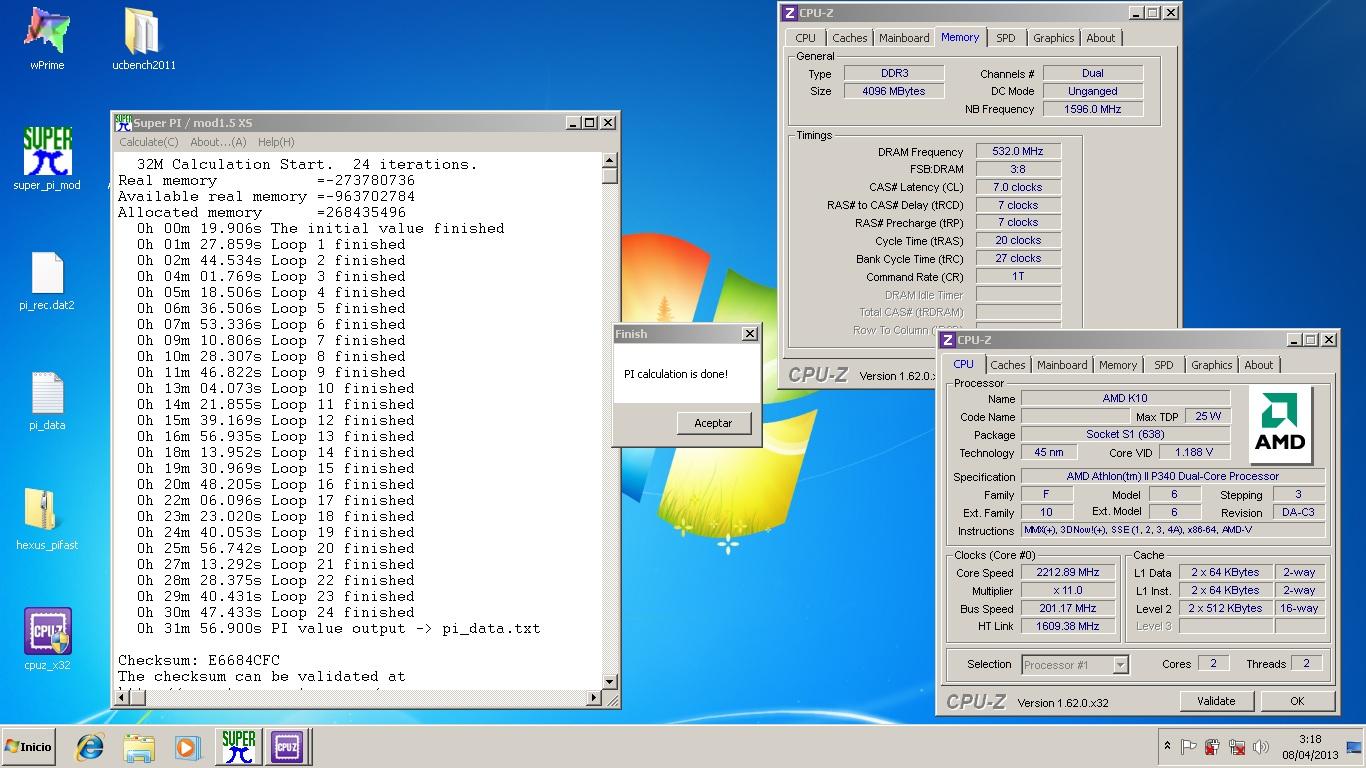Switch to Caches tab in Memory CPU-Z window
The image size is (1366, 768).
[850, 38]
